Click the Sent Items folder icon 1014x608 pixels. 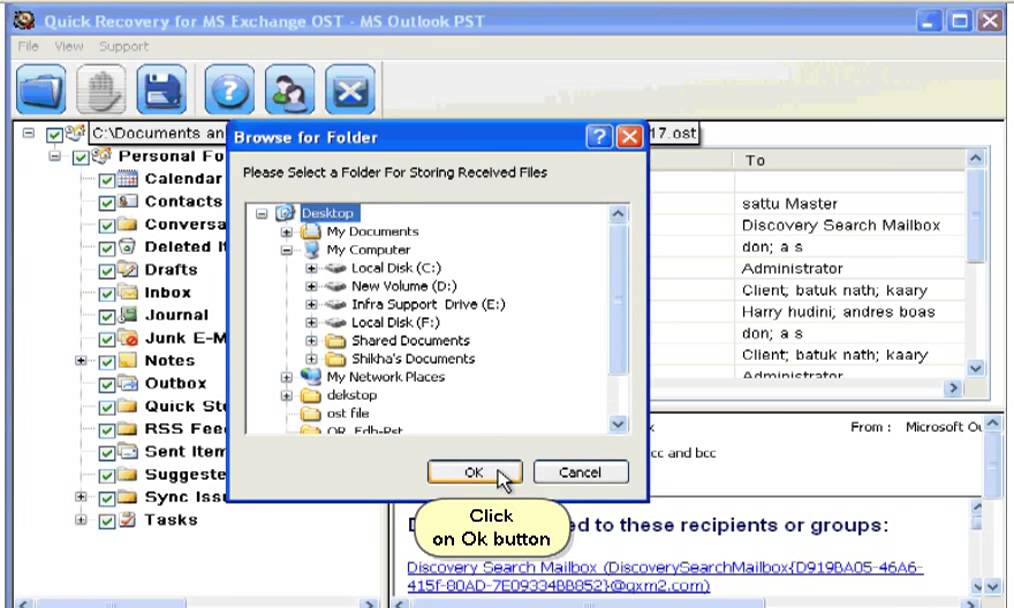(128, 451)
